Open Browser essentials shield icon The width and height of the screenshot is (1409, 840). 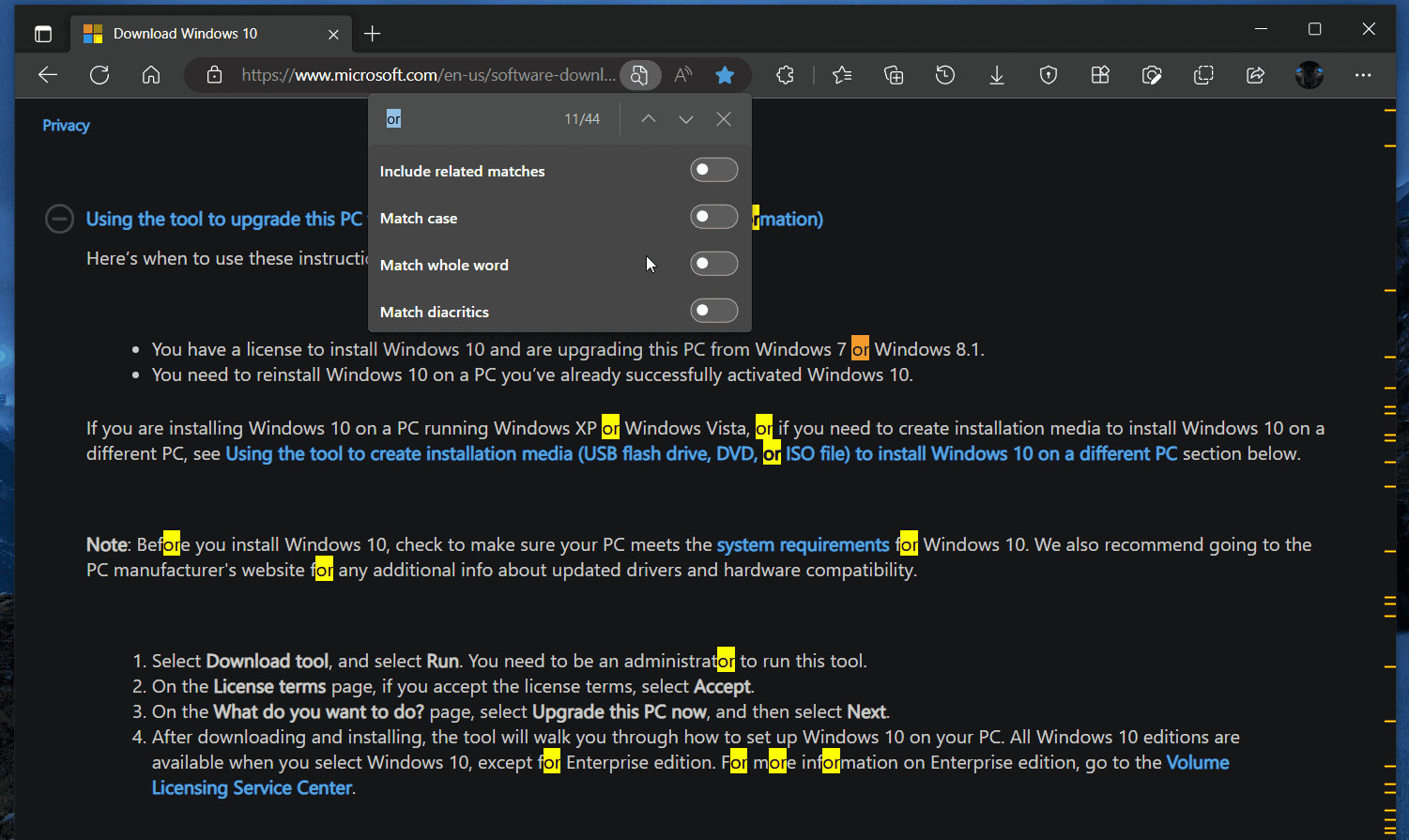pos(1048,75)
